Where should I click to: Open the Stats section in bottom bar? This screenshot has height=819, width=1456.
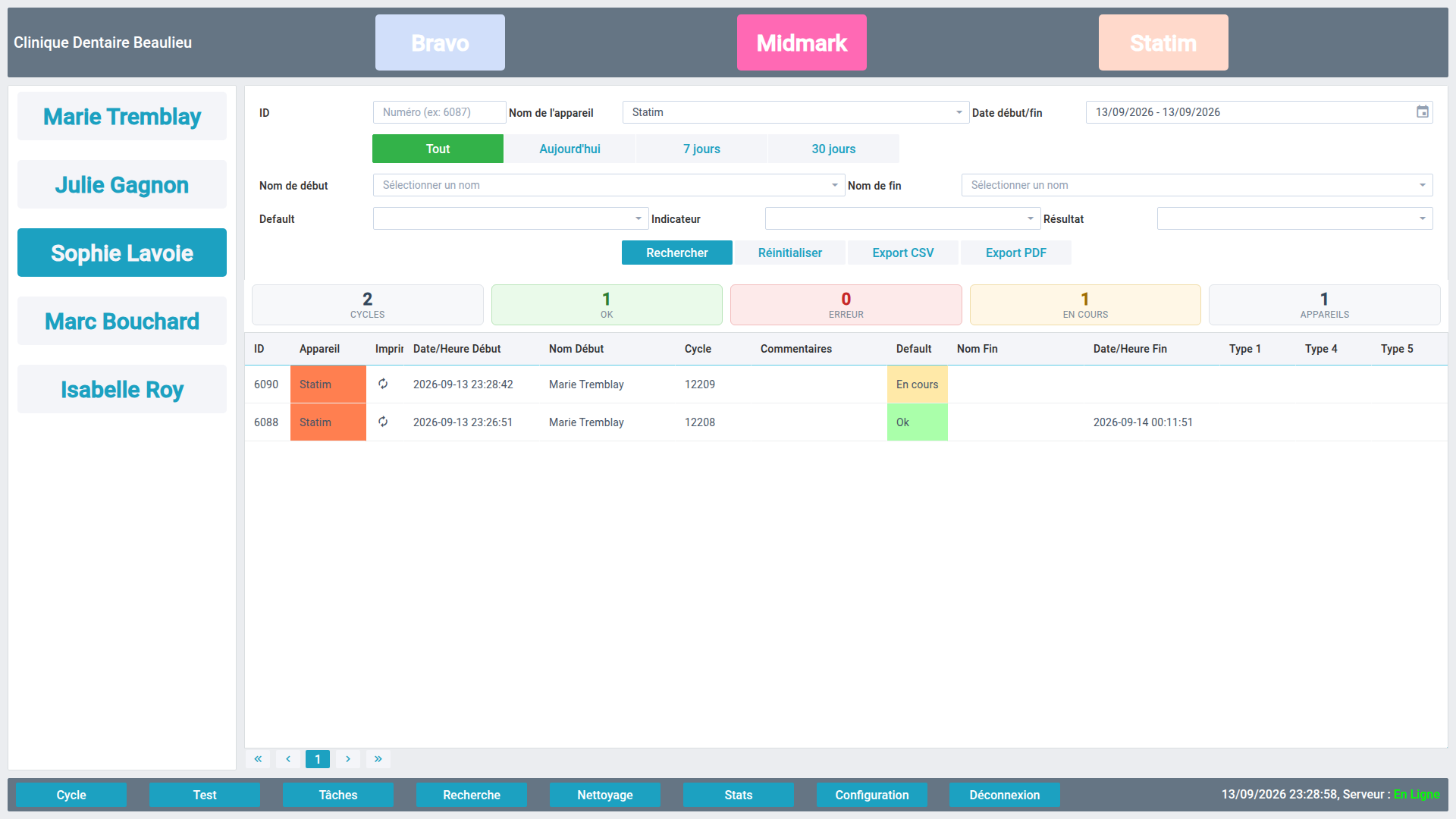coord(739,795)
